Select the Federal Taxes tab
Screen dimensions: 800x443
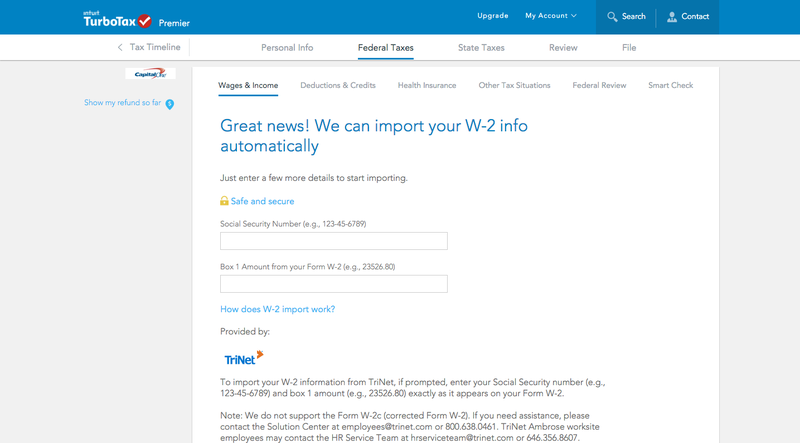[386, 47]
